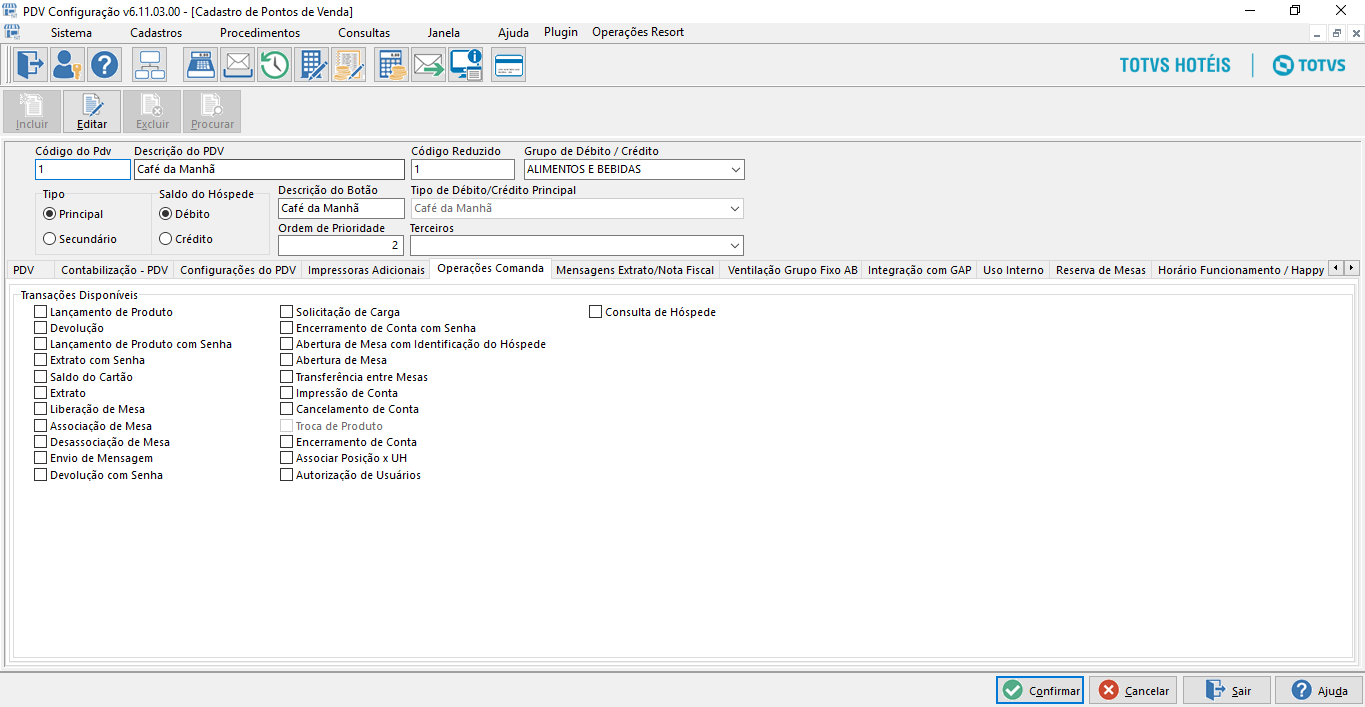The height and width of the screenshot is (707, 1365).
Task: Select the Secundário radio button
Action: click(49, 239)
